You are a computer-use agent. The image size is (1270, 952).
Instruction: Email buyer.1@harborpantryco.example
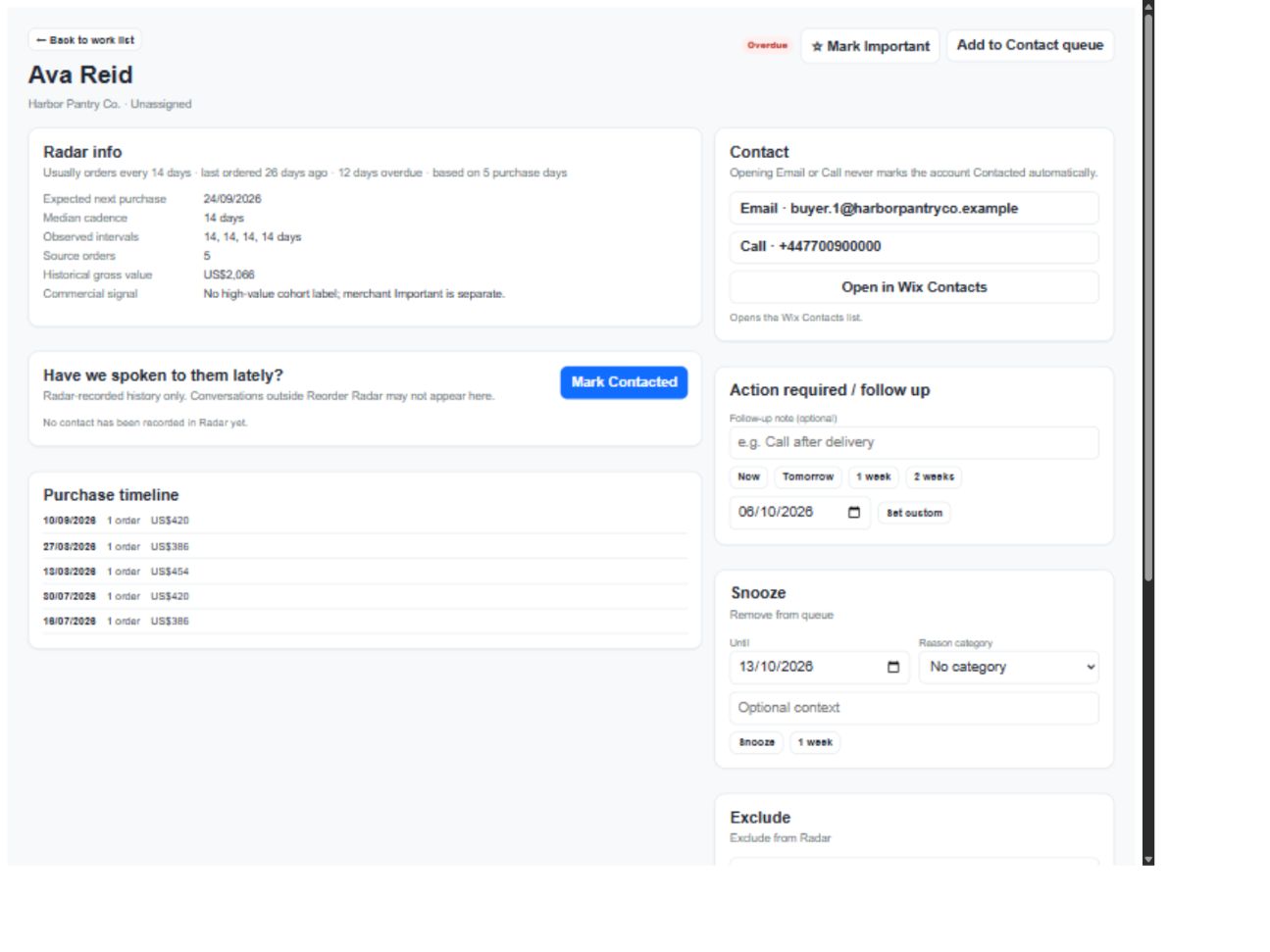click(x=913, y=208)
